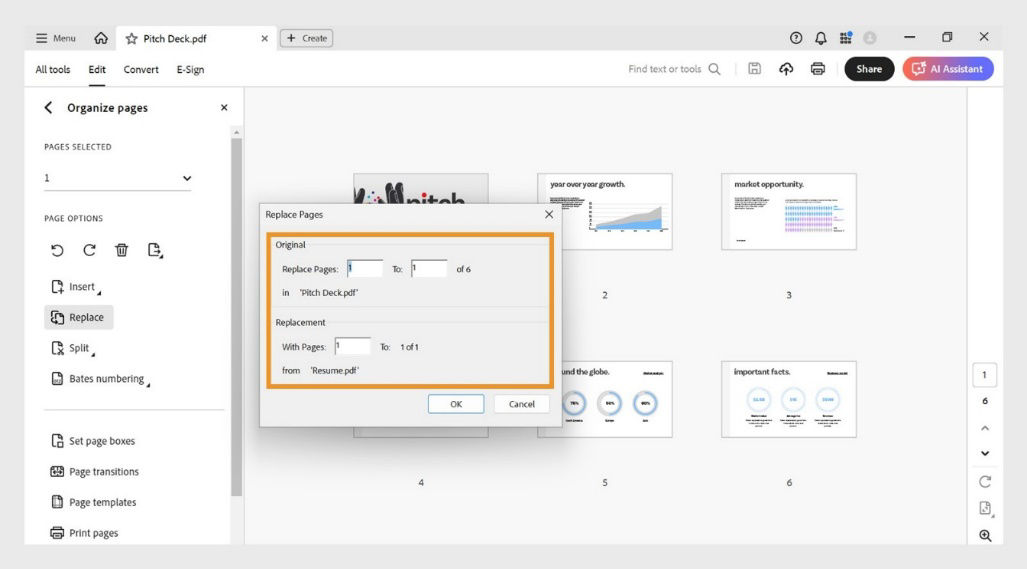The image size is (1027, 569).
Task: Click OK in Replace Pages dialog
Action: [456, 404]
